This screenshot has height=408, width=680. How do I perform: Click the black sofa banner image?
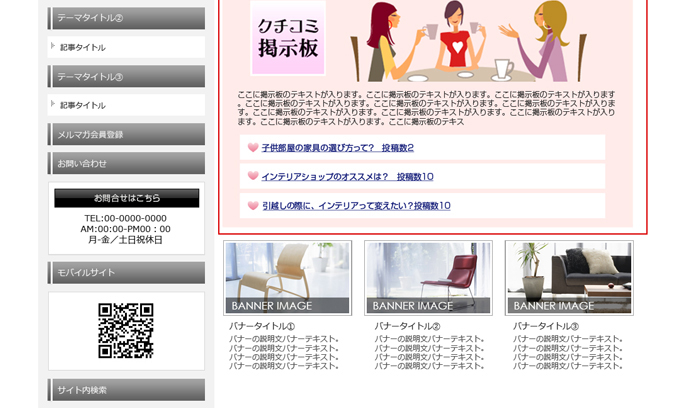(568, 278)
